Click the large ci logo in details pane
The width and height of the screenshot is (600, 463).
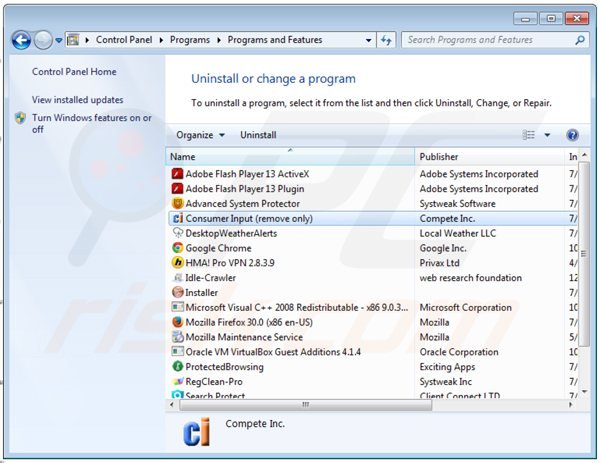click(197, 432)
